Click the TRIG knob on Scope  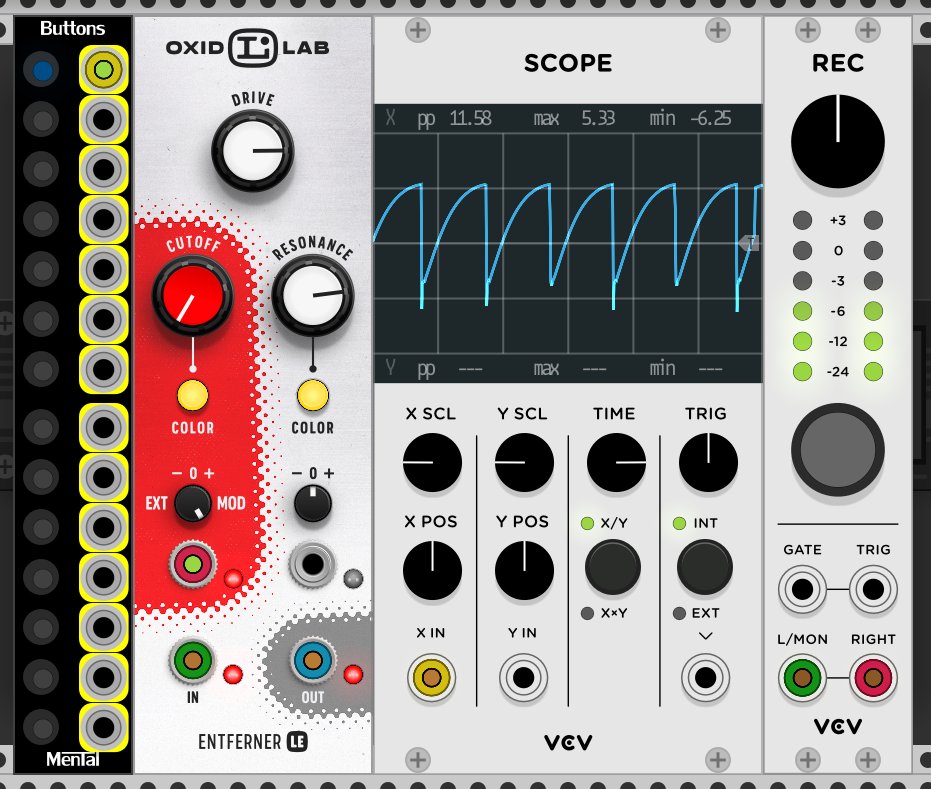pos(708,462)
